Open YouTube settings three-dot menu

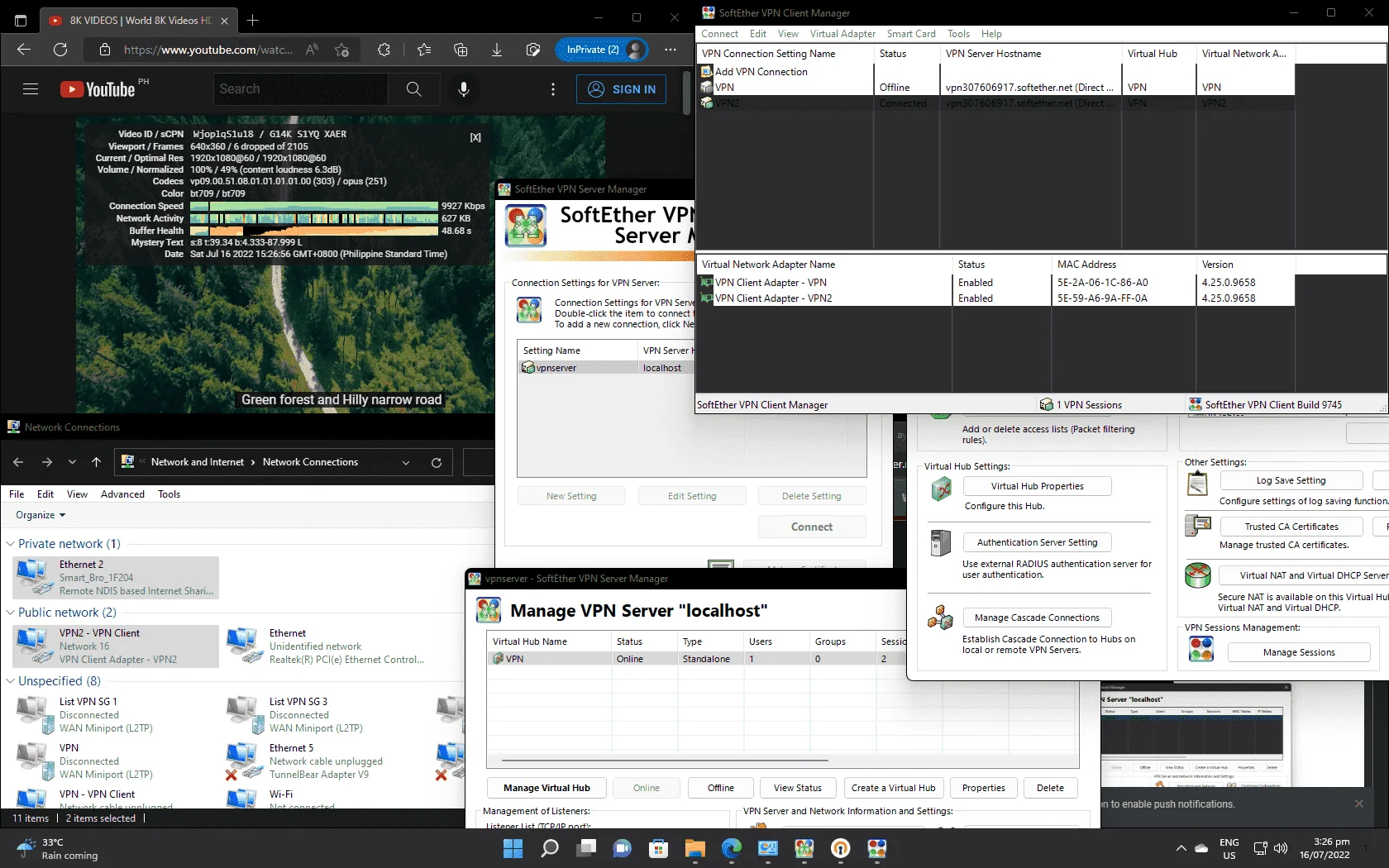pyautogui.click(x=553, y=89)
